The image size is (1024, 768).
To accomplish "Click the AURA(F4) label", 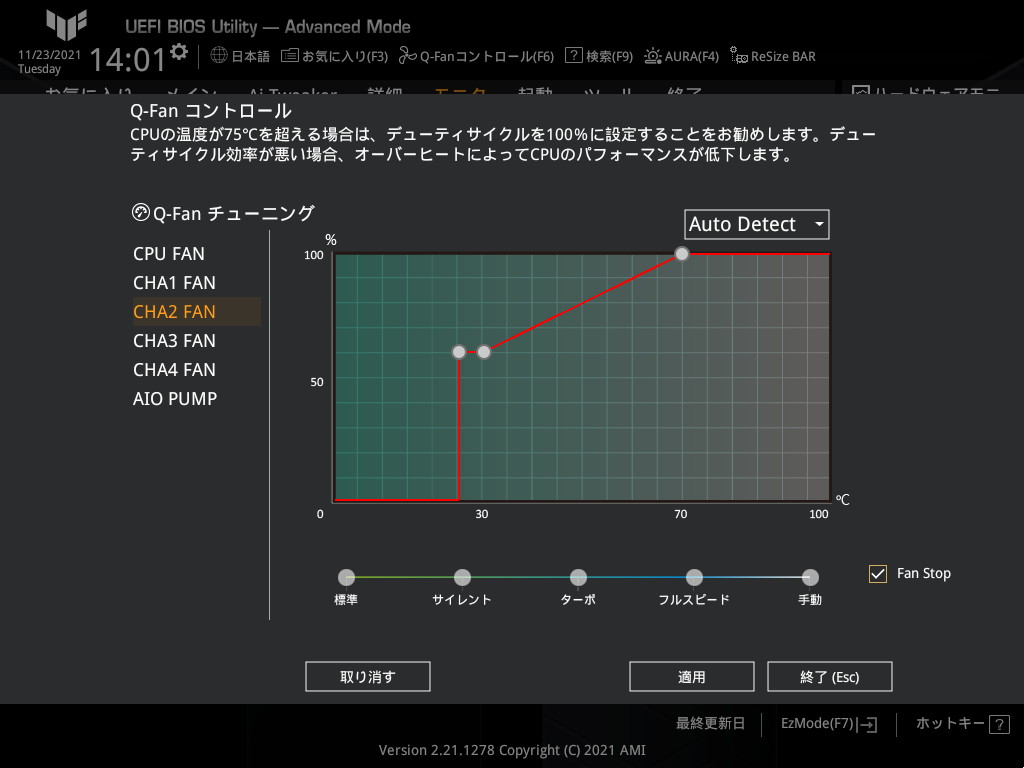I will 692,57.
